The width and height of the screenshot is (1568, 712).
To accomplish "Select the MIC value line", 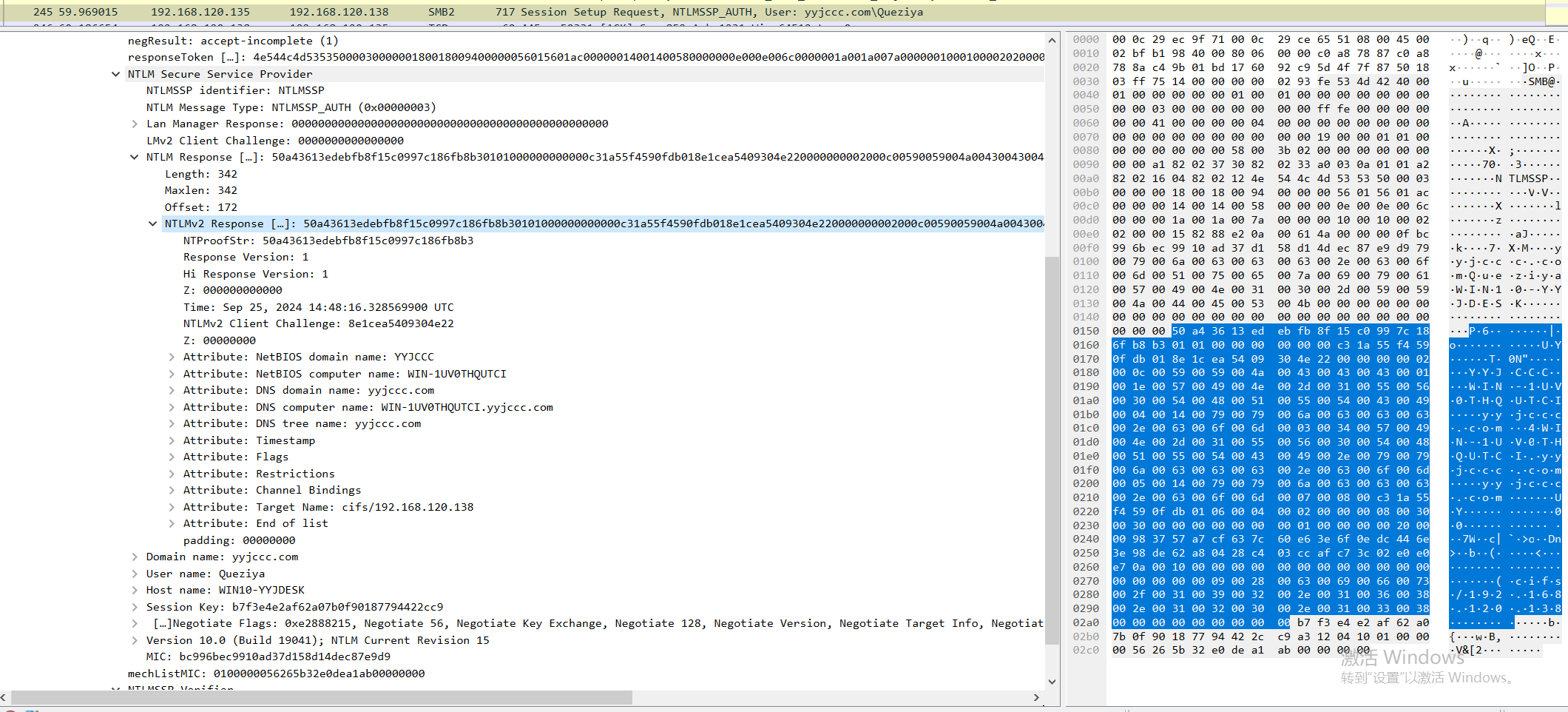I will pos(268,656).
